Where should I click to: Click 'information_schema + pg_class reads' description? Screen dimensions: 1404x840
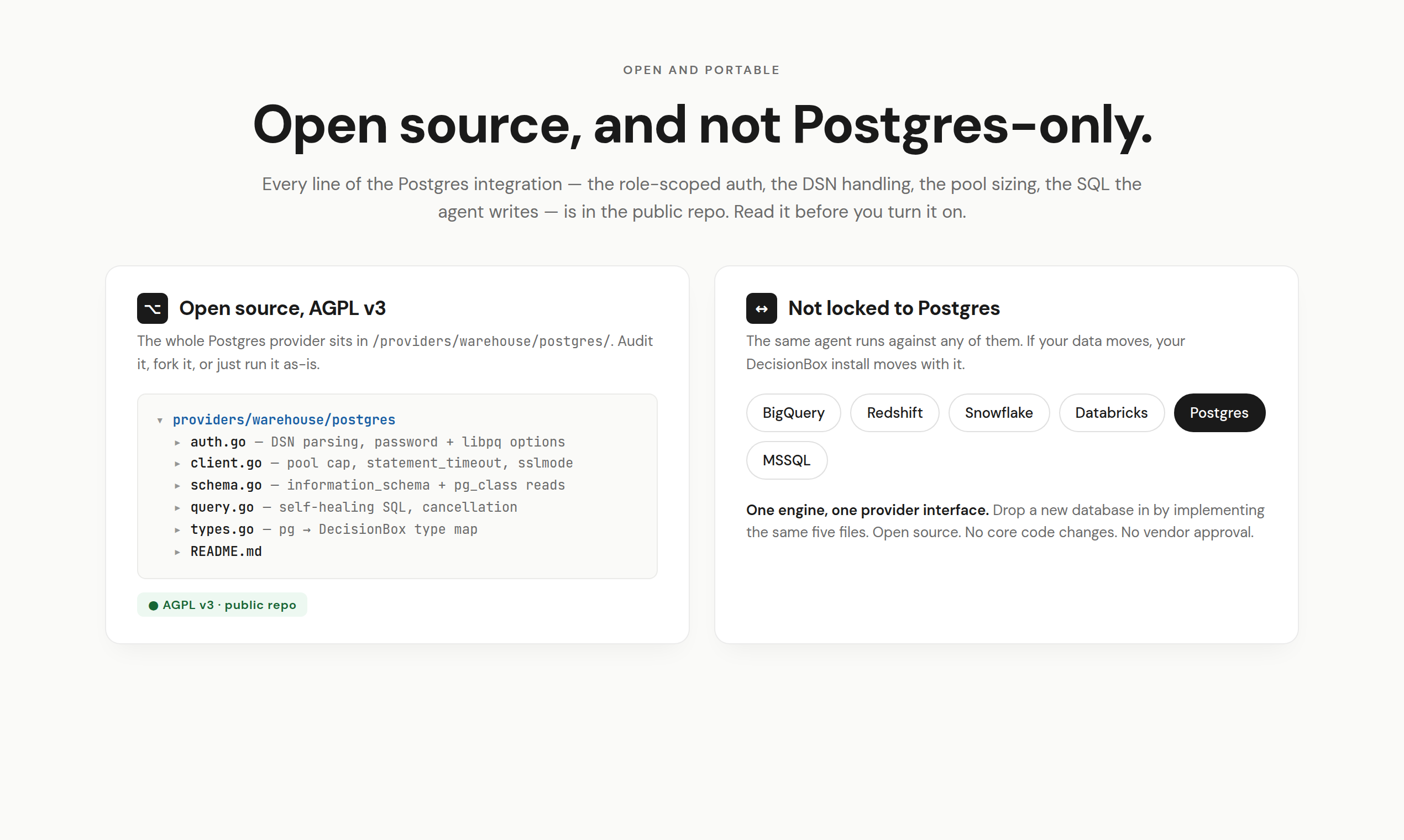click(x=426, y=485)
